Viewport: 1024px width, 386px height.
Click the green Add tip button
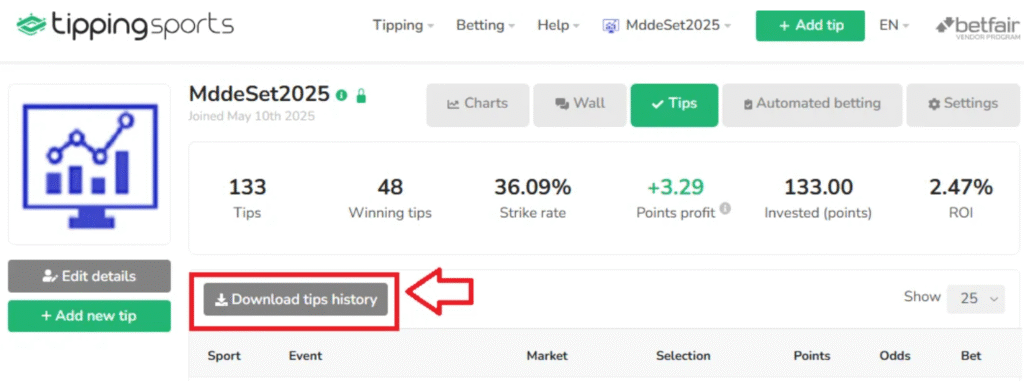810,25
